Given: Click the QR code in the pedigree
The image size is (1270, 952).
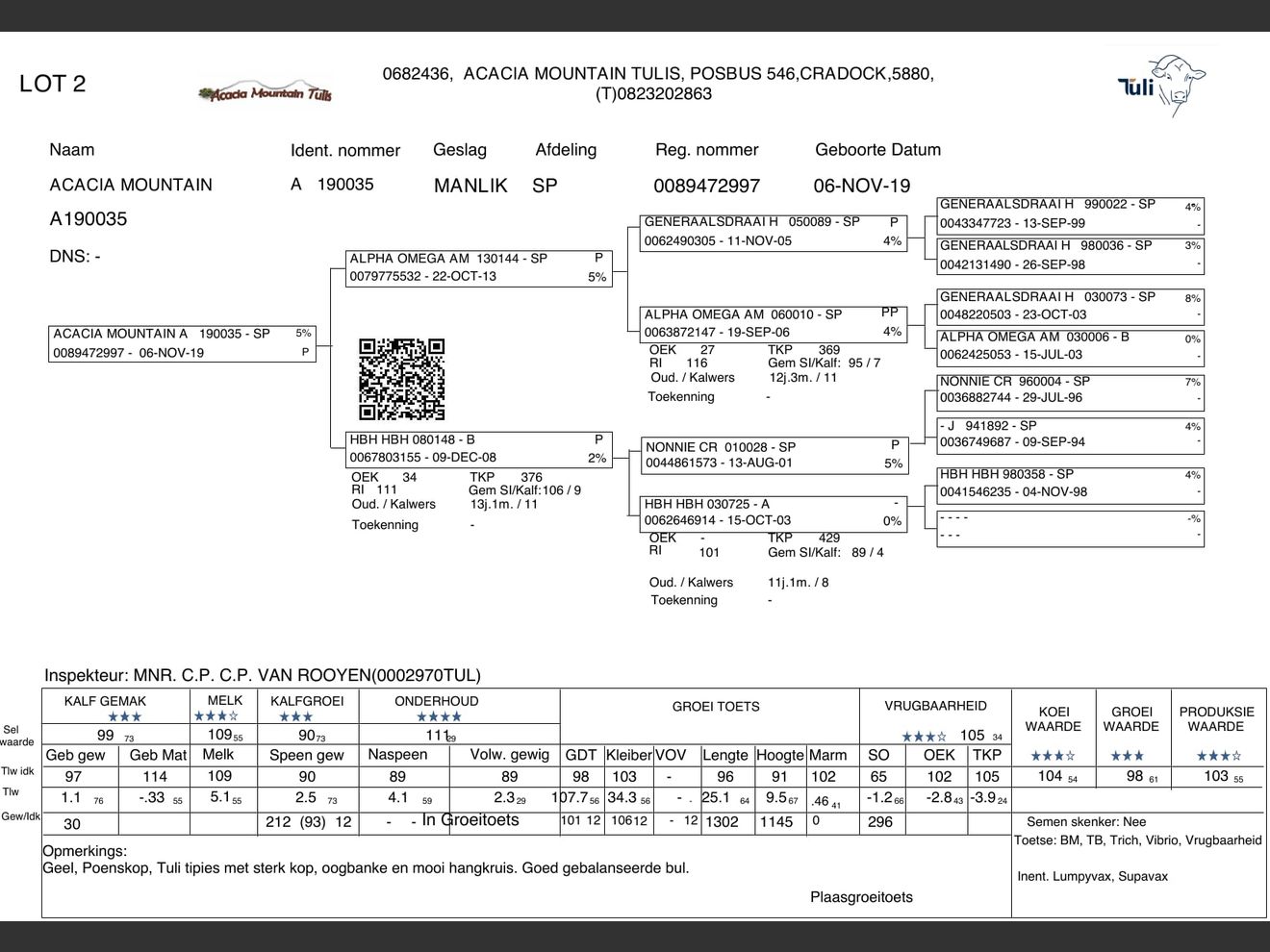Looking at the screenshot, I should pos(401,380).
